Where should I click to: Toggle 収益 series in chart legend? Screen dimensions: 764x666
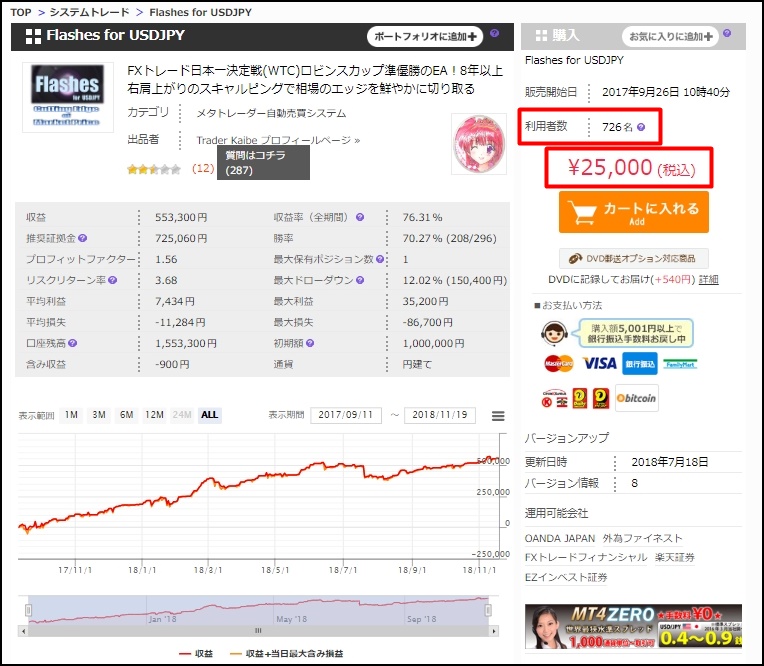coord(197,653)
